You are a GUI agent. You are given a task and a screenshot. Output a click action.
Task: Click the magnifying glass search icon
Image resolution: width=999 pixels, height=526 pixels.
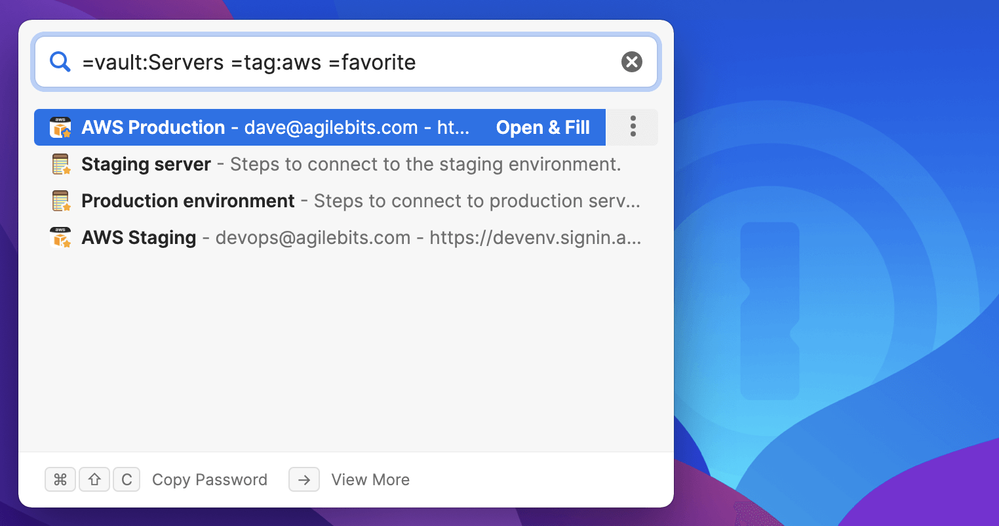click(x=60, y=62)
